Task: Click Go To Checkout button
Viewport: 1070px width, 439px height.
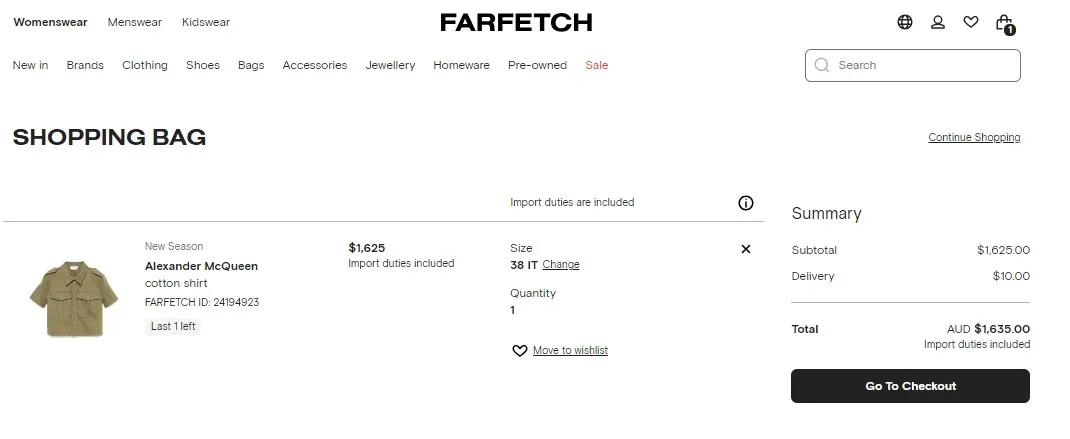Action: [910, 386]
